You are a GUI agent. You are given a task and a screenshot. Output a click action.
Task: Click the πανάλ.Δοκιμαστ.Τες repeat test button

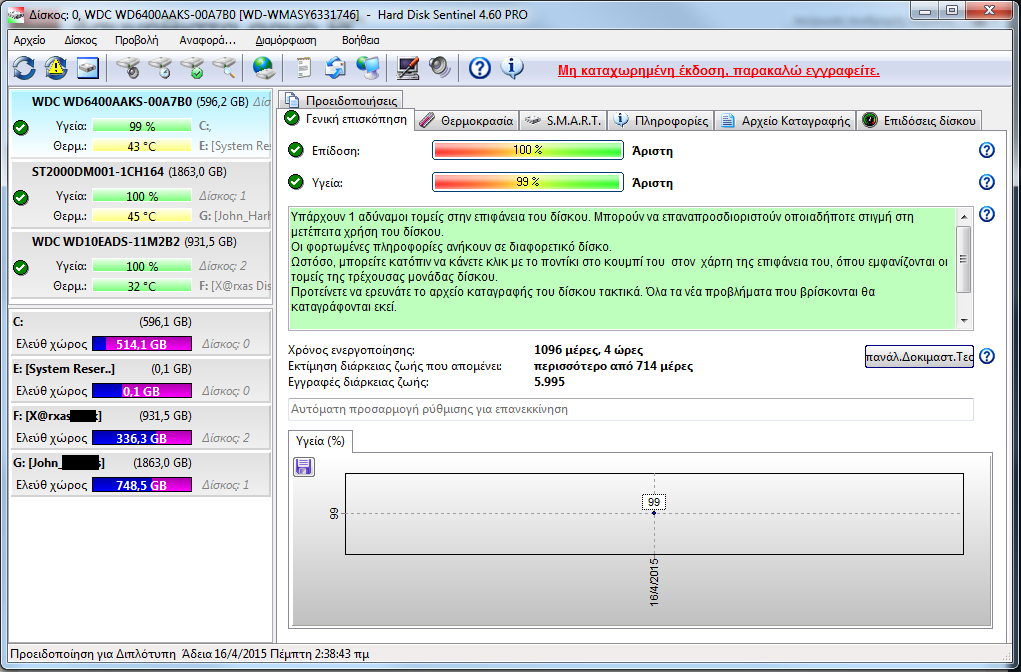click(919, 357)
